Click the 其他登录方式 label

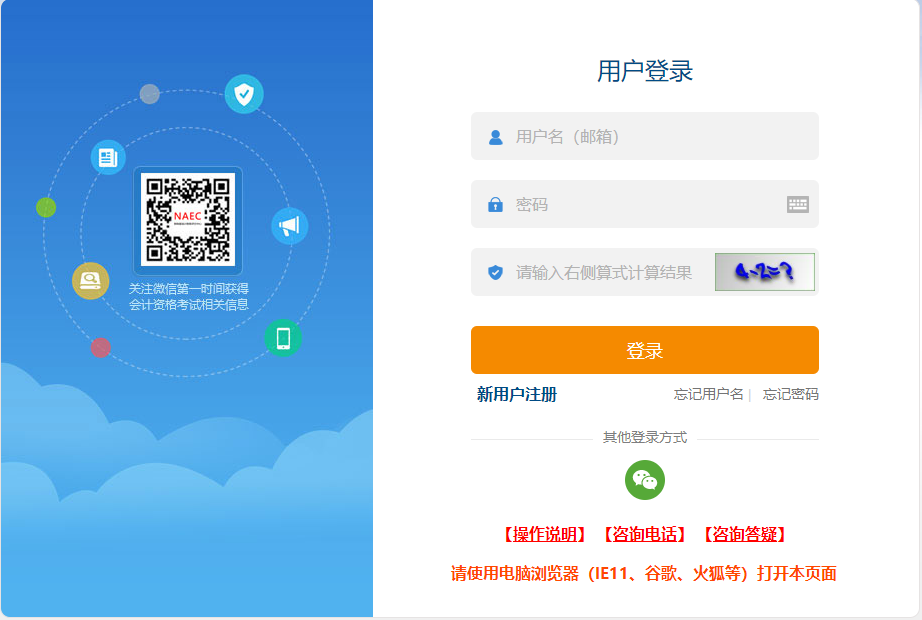coord(644,437)
